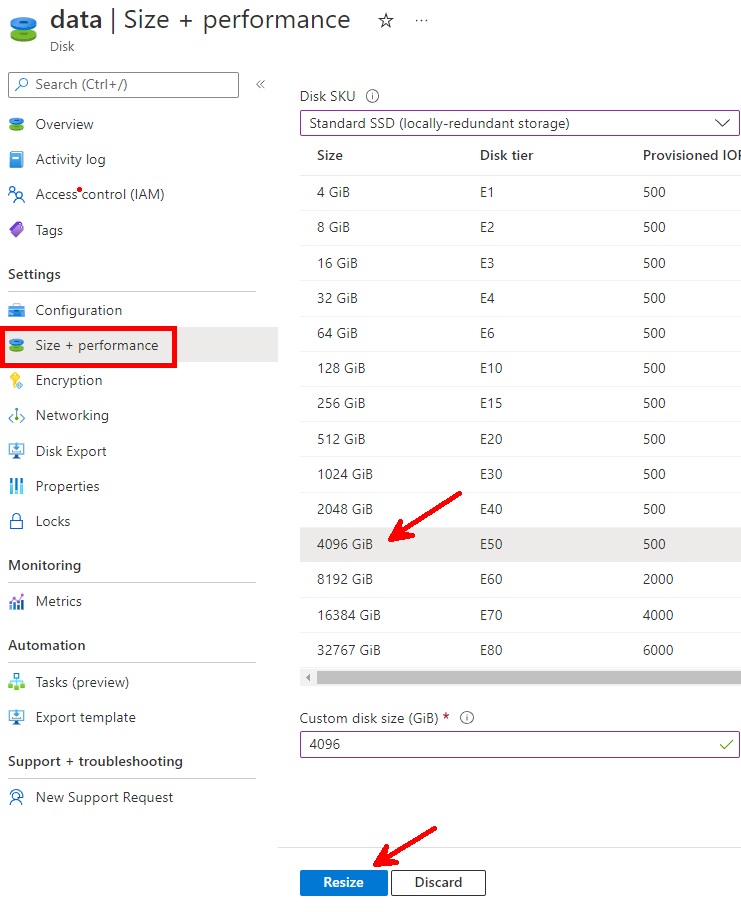Collapse the sidebar with double chevron
The width and height of the screenshot is (741, 912).
tap(261, 84)
